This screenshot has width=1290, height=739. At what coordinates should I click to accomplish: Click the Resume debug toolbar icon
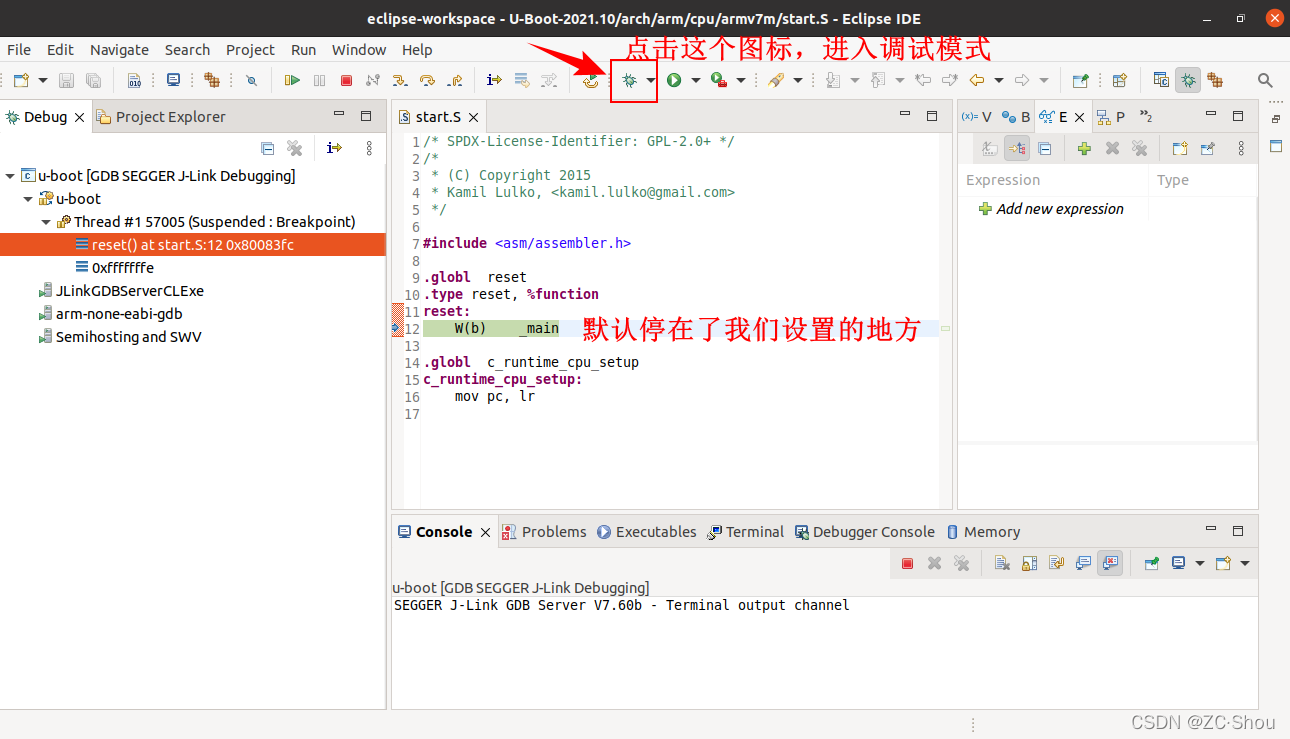tap(292, 80)
